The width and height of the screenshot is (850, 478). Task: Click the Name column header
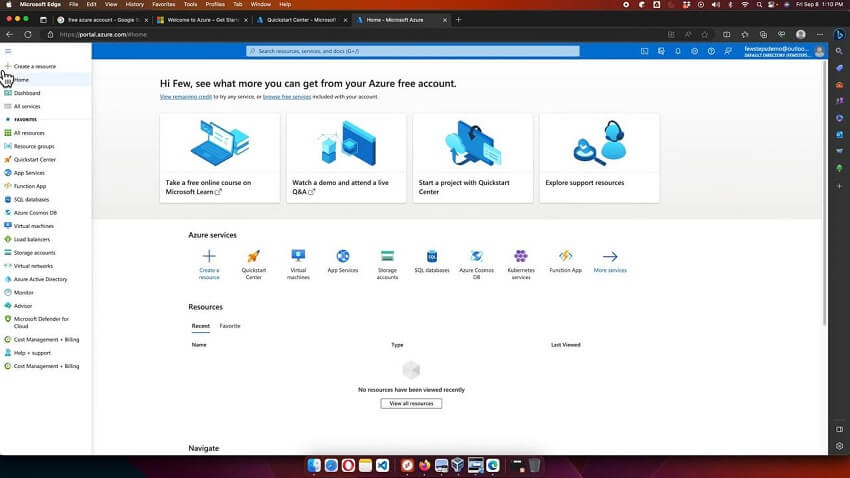[199, 345]
